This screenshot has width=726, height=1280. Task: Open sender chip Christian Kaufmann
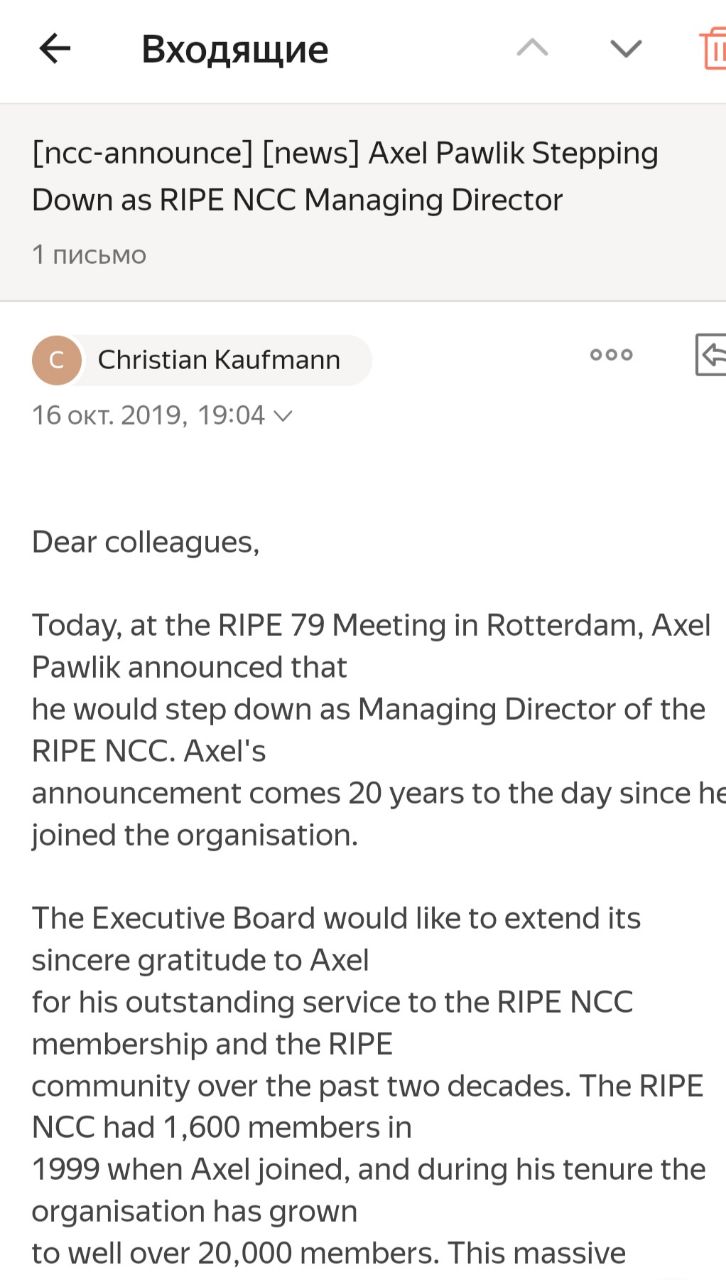(x=219, y=360)
